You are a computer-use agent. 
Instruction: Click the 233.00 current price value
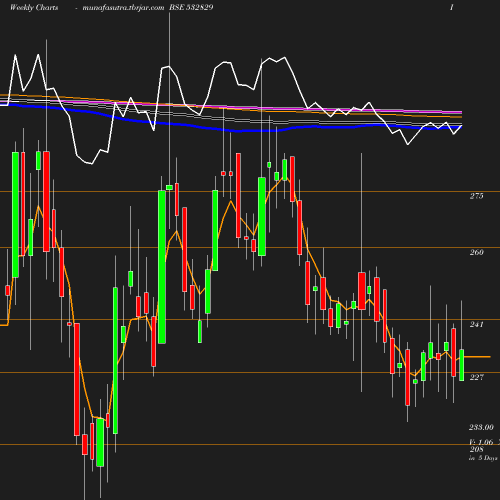481,427
